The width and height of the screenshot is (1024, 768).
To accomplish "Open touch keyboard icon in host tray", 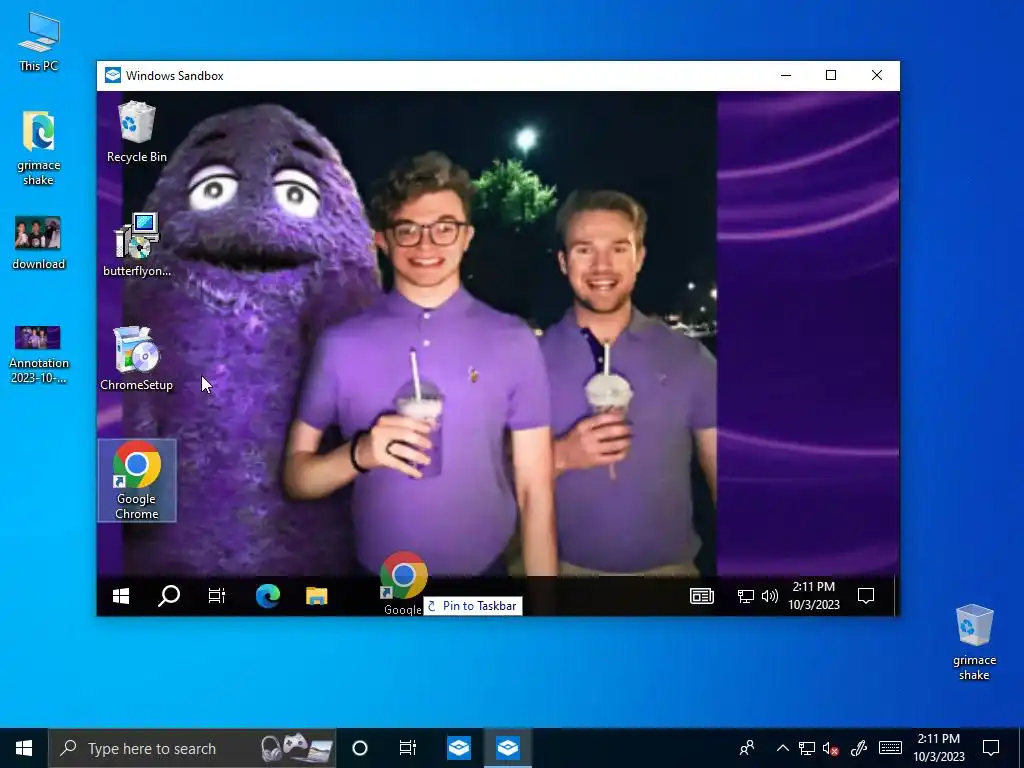I will 890,748.
